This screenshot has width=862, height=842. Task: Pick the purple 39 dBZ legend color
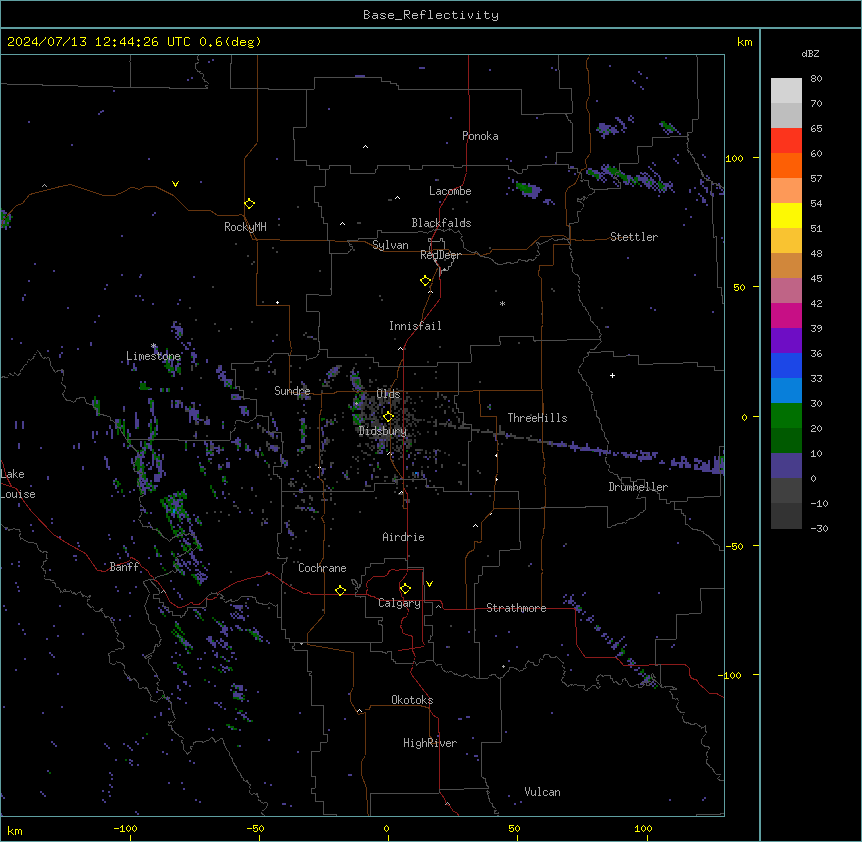point(786,341)
